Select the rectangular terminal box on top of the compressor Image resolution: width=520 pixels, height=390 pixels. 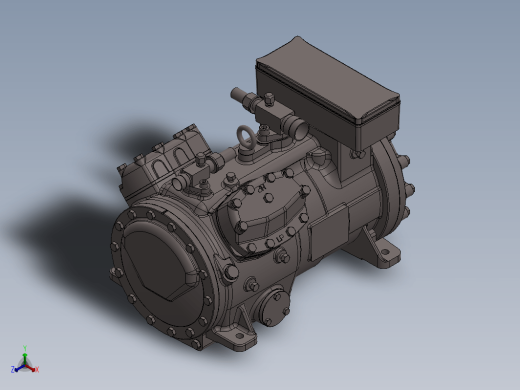pyautogui.click(x=328, y=93)
